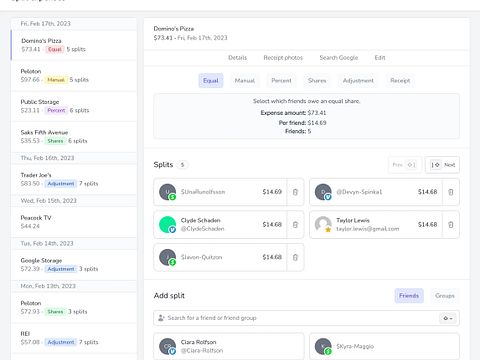
Task: Click the Per friend: $14.69 line
Action: click(x=302, y=123)
